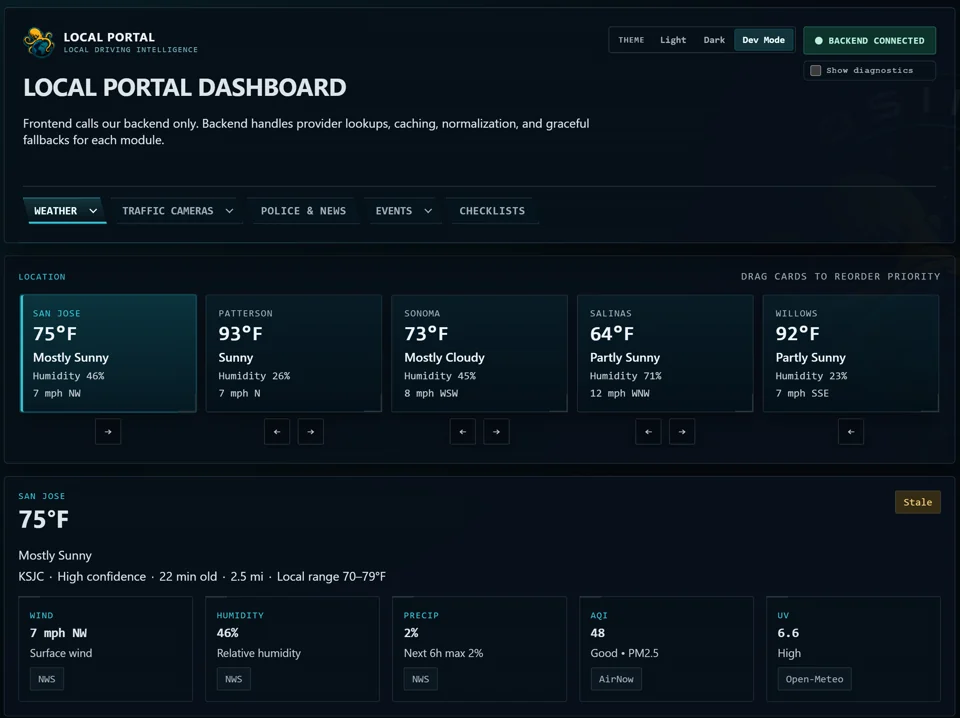Click '22 min old' text

click(x=188, y=577)
